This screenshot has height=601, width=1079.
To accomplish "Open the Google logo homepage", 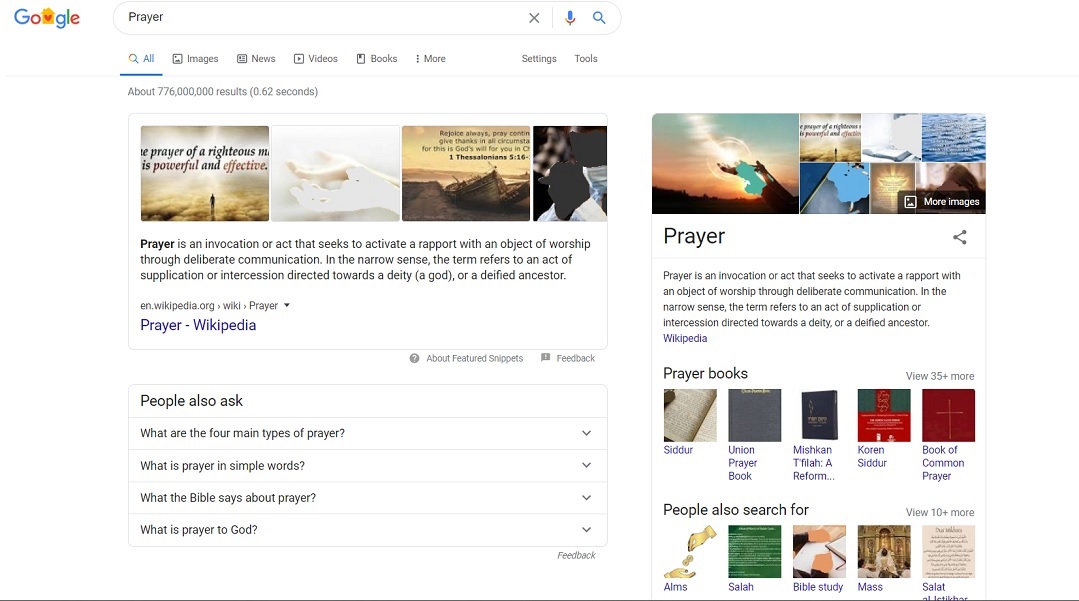I will [47, 18].
